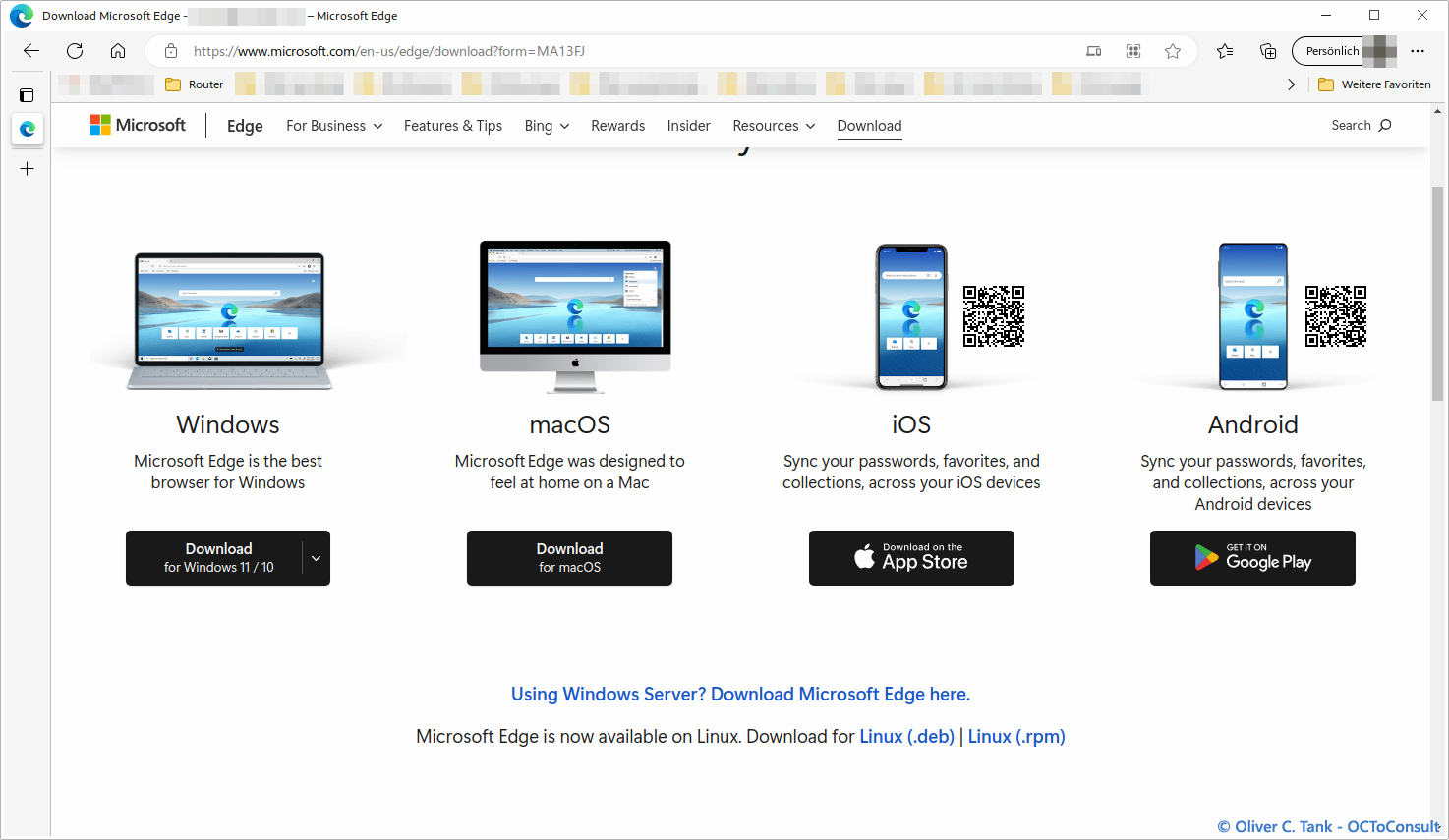Add this page to favorites star icon
1449x840 pixels.
tap(1173, 51)
